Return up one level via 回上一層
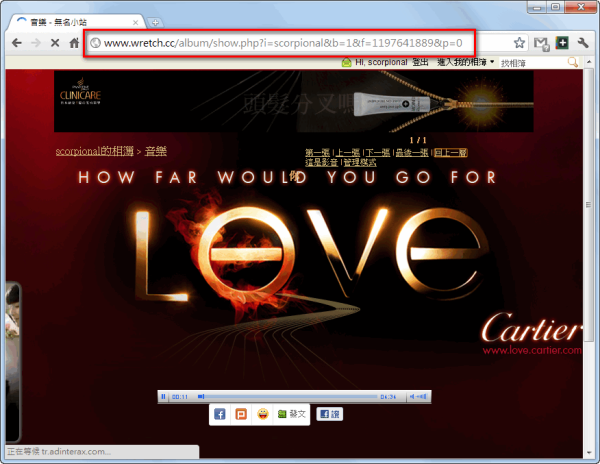 [451, 153]
